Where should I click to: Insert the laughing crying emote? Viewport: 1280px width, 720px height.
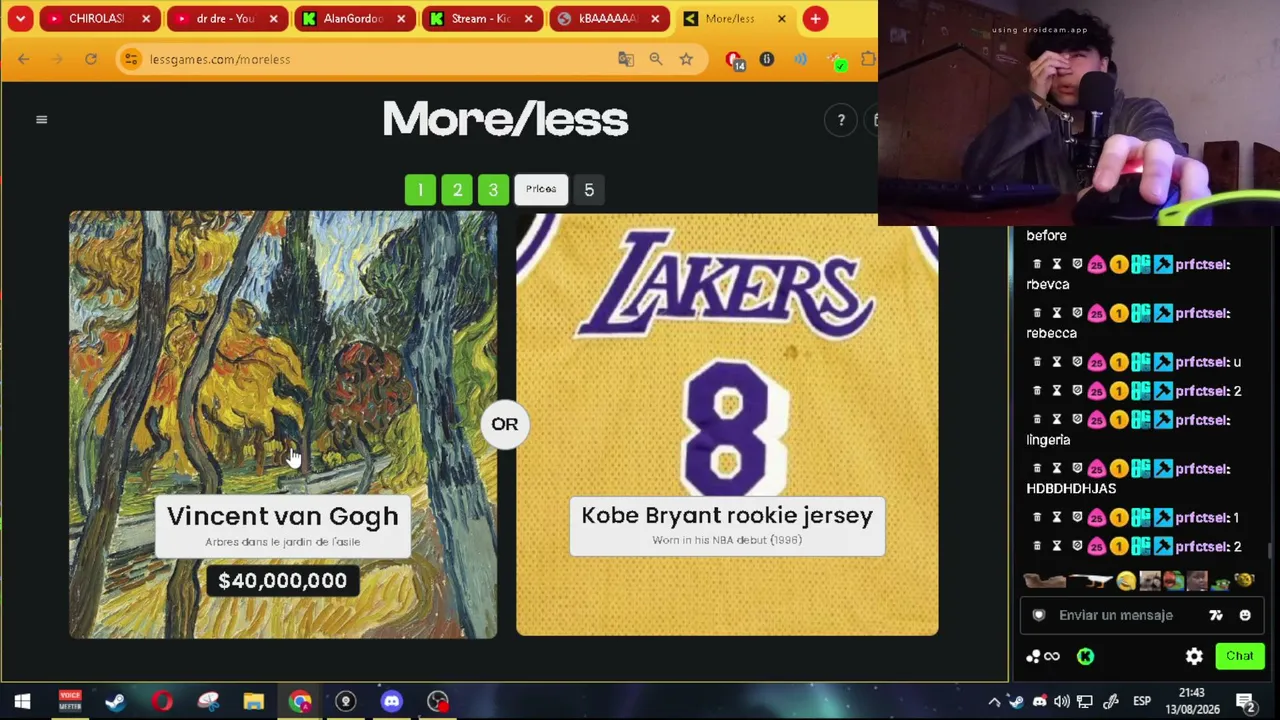coord(1127,581)
